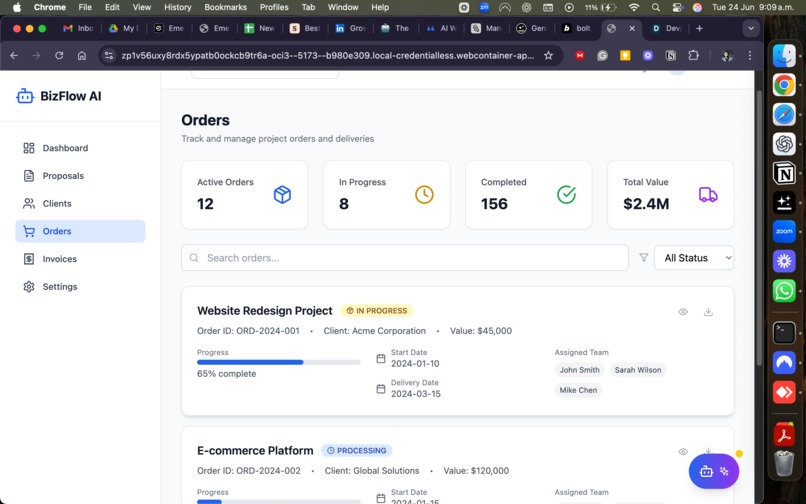Viewport: 806px width, 504px height.
Task: Open the Dashboard sidebar item
Action: point(80,148)
